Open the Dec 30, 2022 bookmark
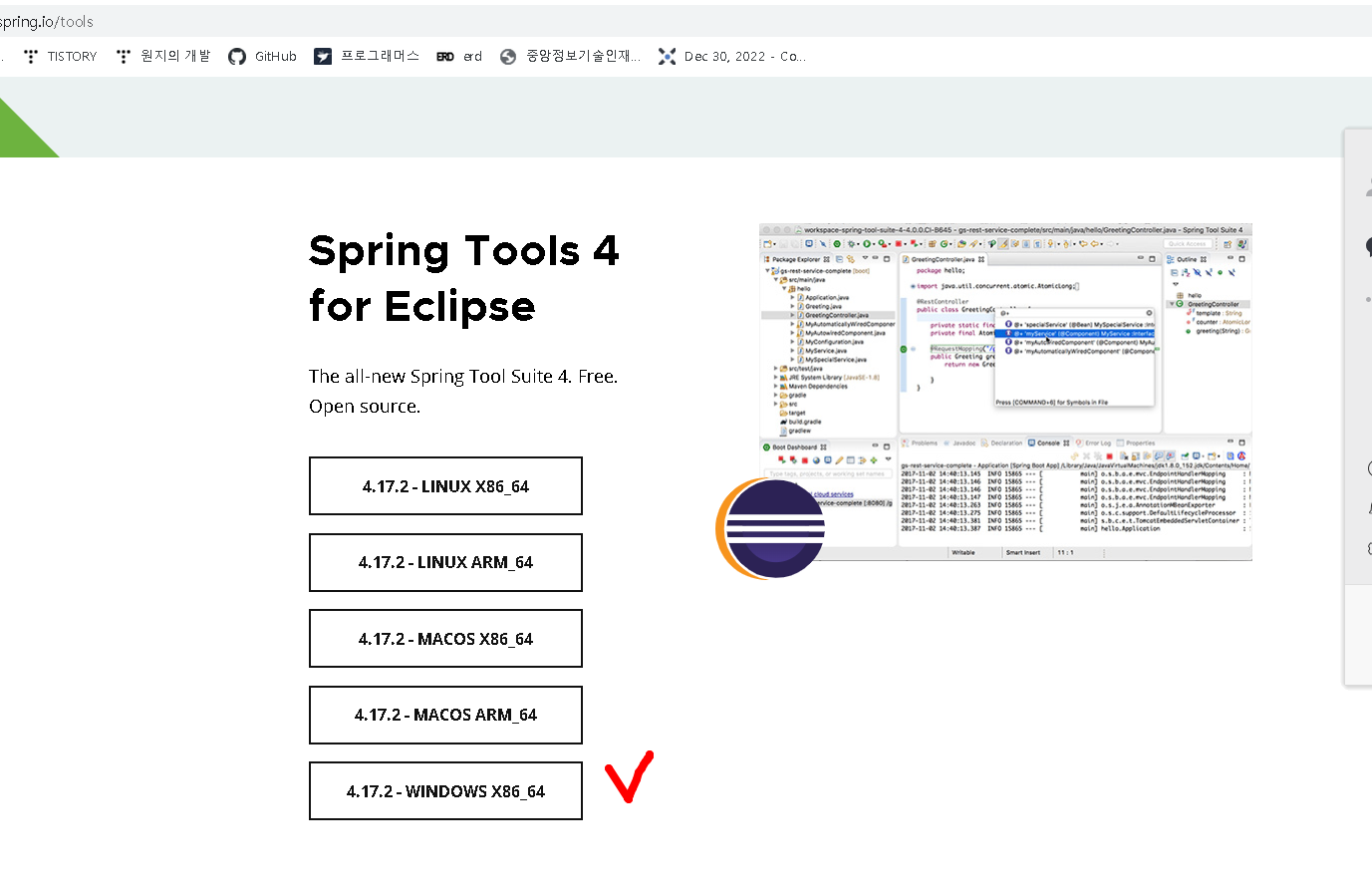Viewport: 1372px width, 892px height. pyautogui.click(x=732, y=57)
